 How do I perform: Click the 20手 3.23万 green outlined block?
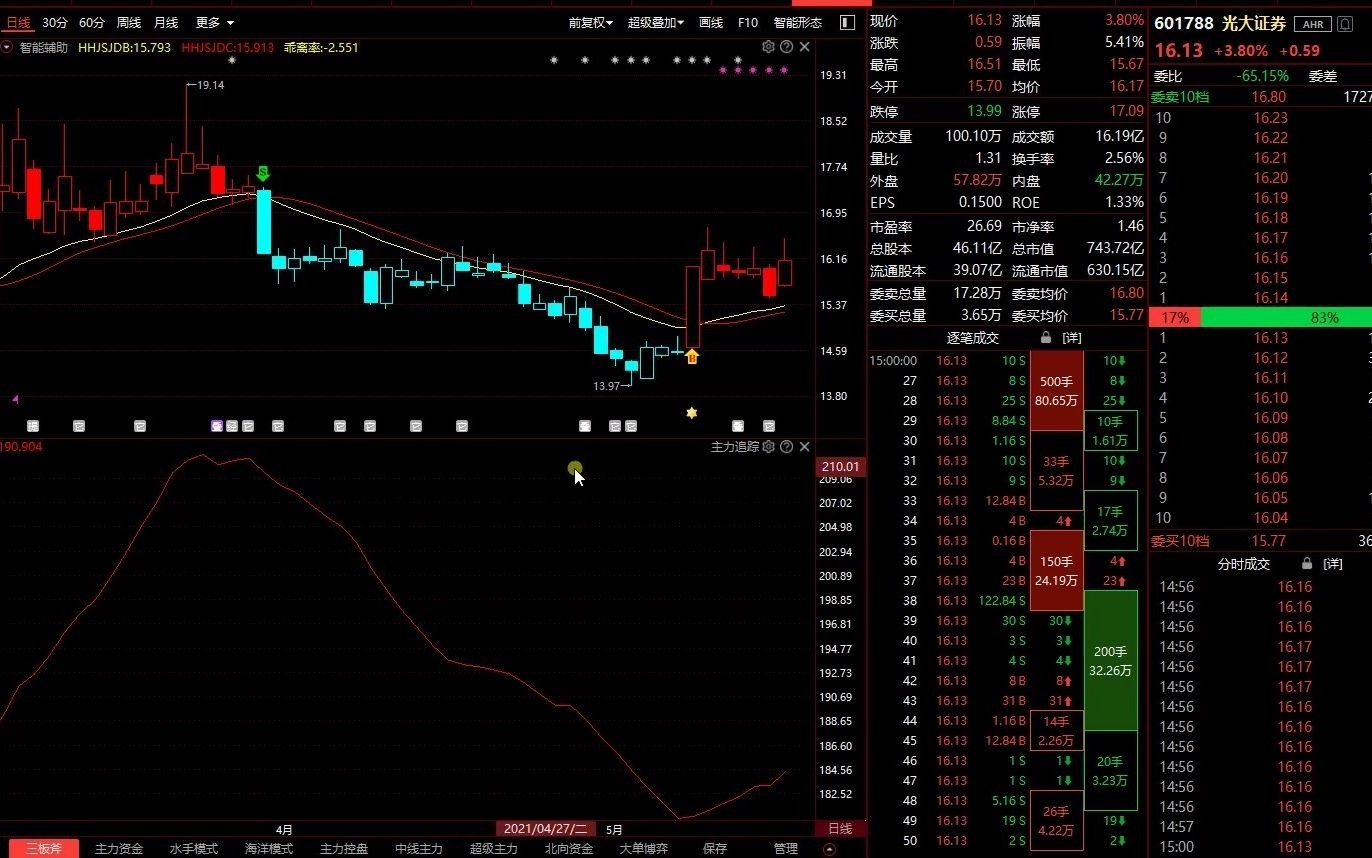click(x=1111, y=771)
